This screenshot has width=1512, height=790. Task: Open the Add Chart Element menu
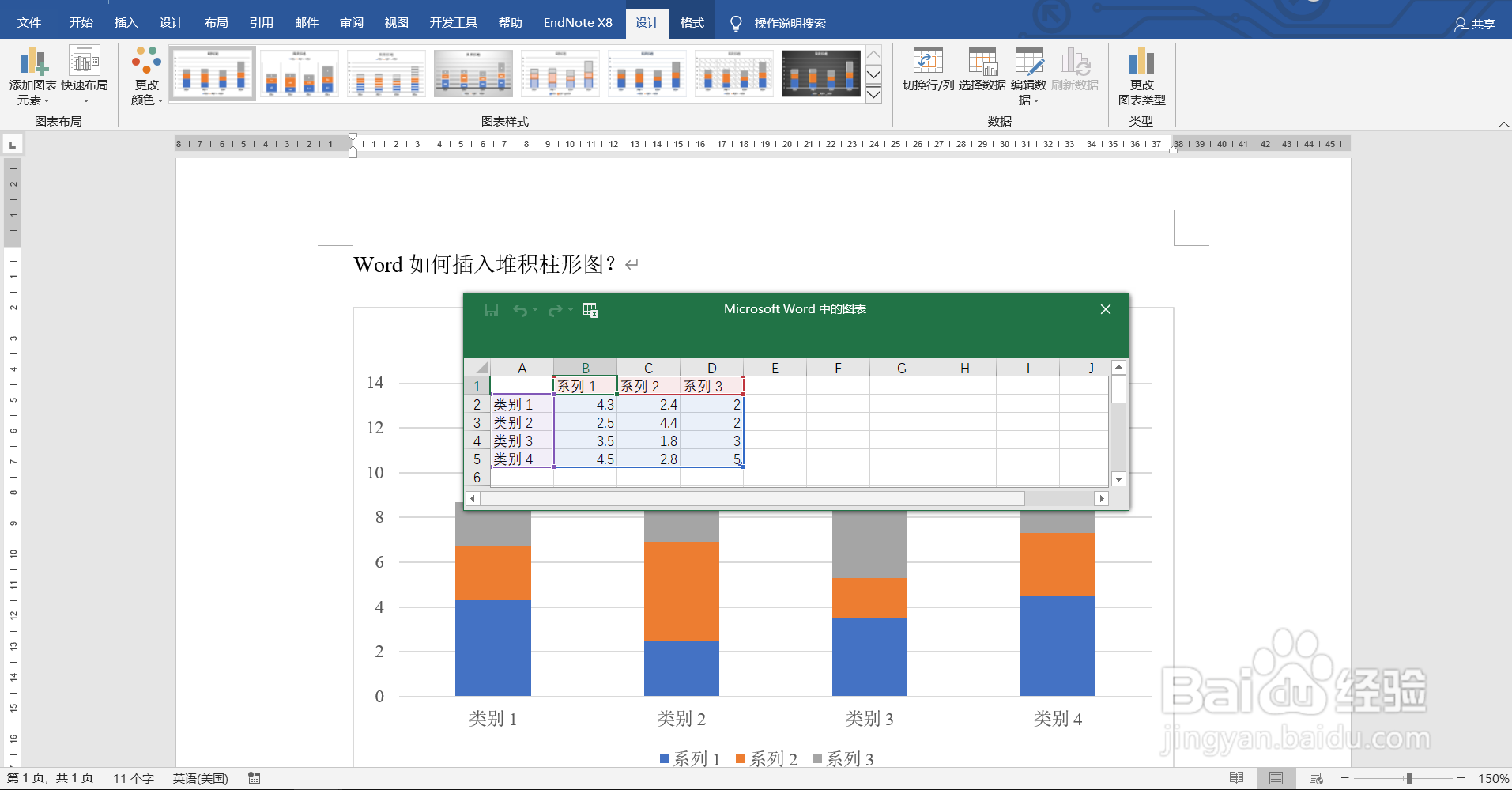click(32, 76)
